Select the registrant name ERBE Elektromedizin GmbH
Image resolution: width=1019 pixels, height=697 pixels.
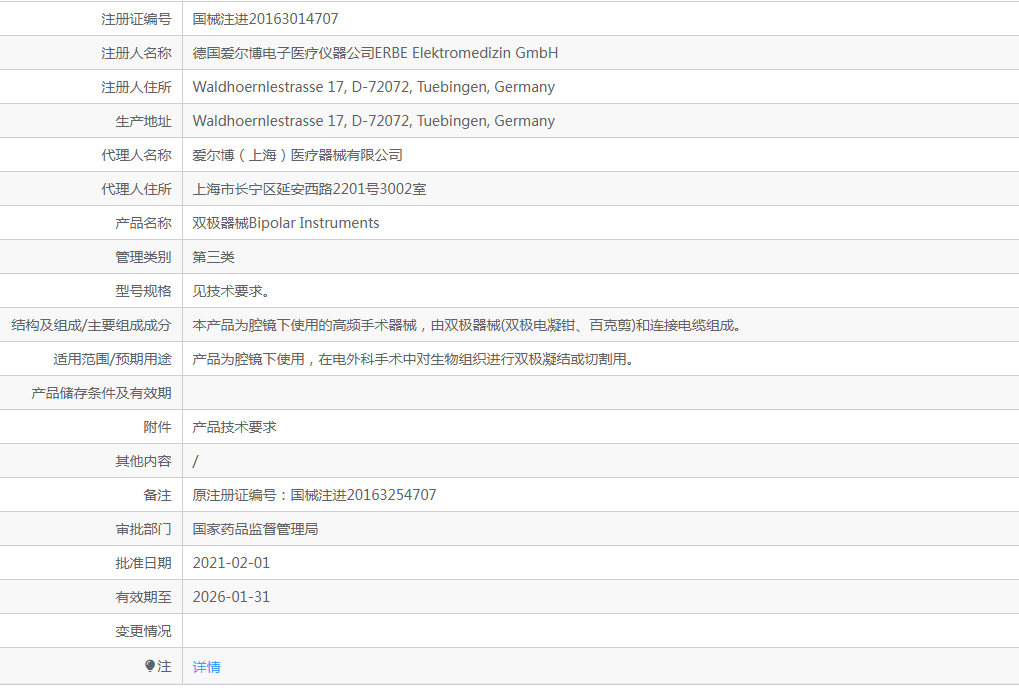click(467, 53)
